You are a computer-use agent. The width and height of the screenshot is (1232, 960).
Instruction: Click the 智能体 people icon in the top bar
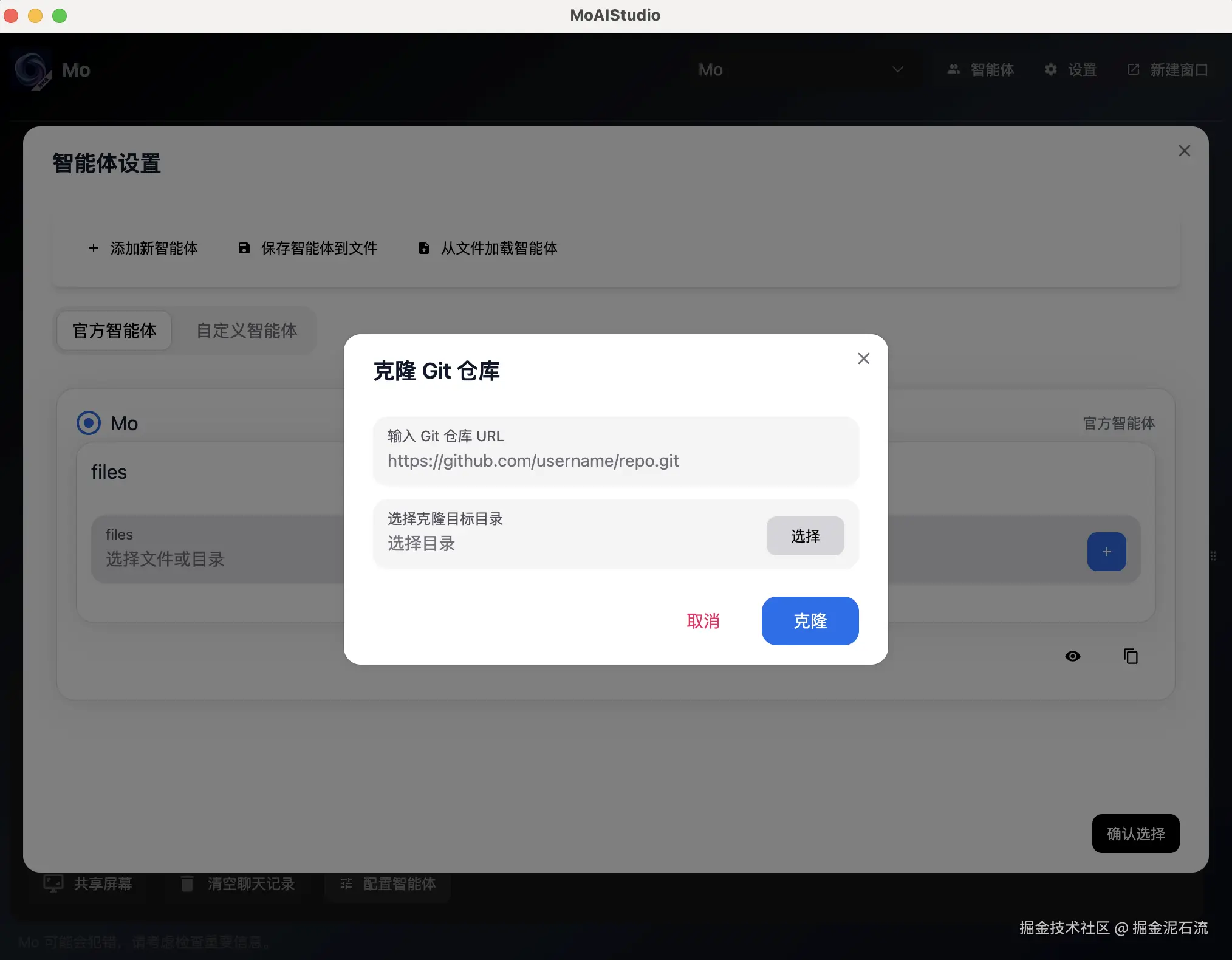(x=954, y=69)
